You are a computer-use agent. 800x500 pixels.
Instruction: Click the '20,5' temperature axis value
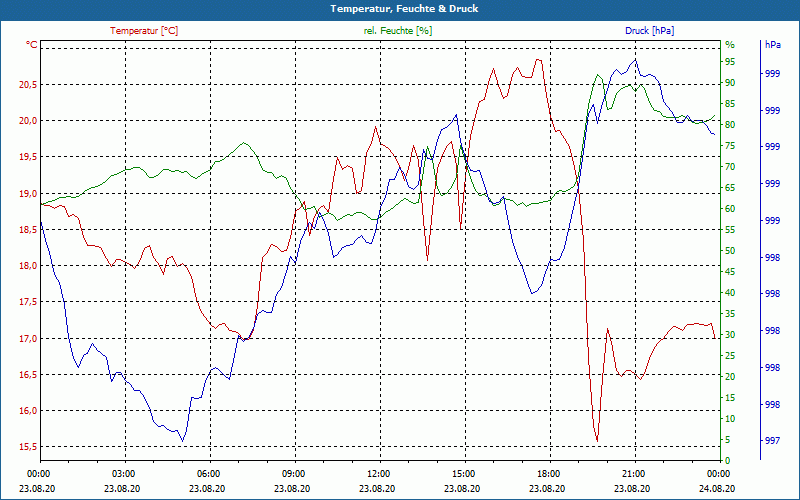[x=28, y=85]
